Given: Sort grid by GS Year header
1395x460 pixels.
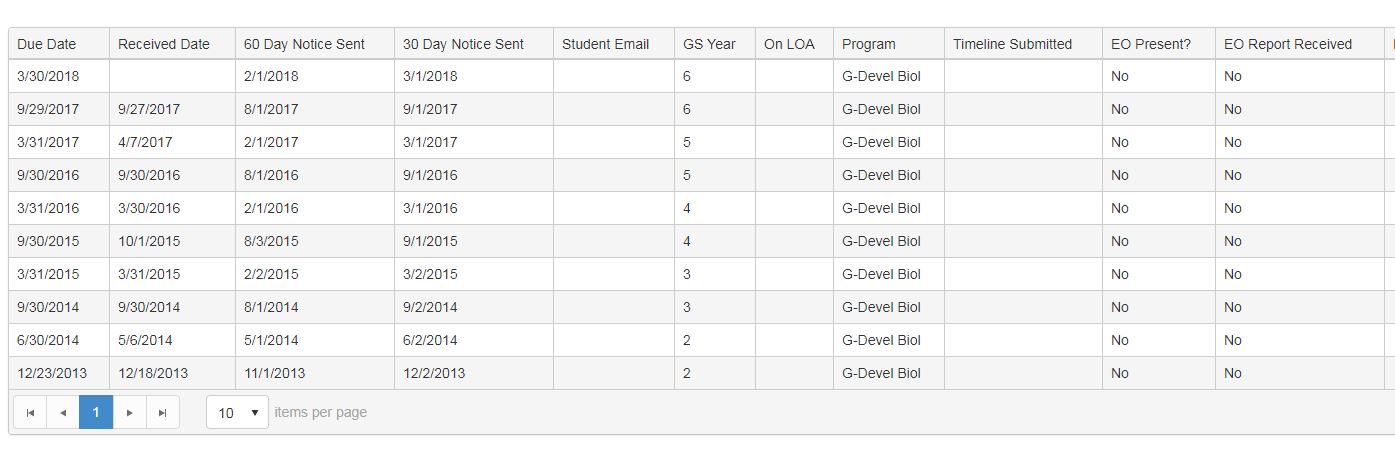Looking at the screenshot, I should pos(709,44).
